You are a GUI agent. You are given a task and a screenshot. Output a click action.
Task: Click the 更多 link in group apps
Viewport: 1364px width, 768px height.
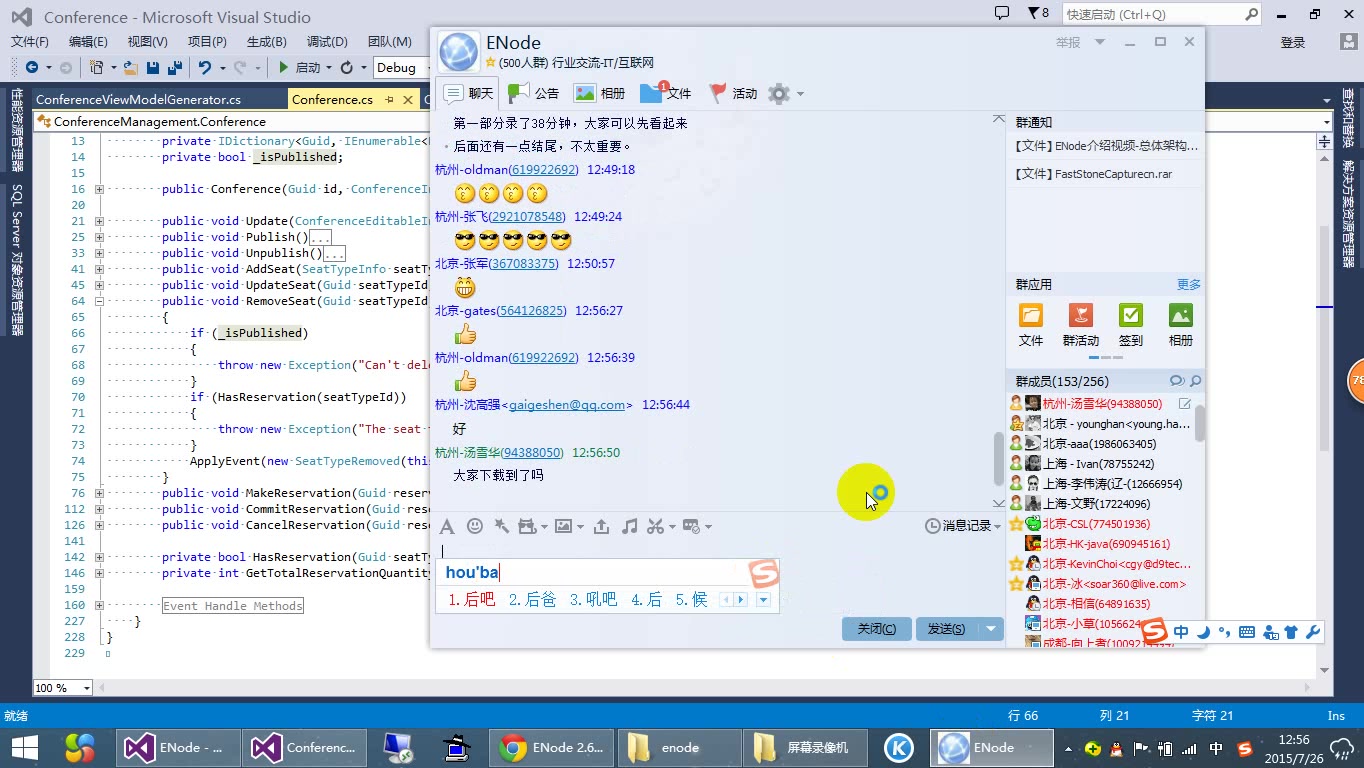pos(1189,285)
